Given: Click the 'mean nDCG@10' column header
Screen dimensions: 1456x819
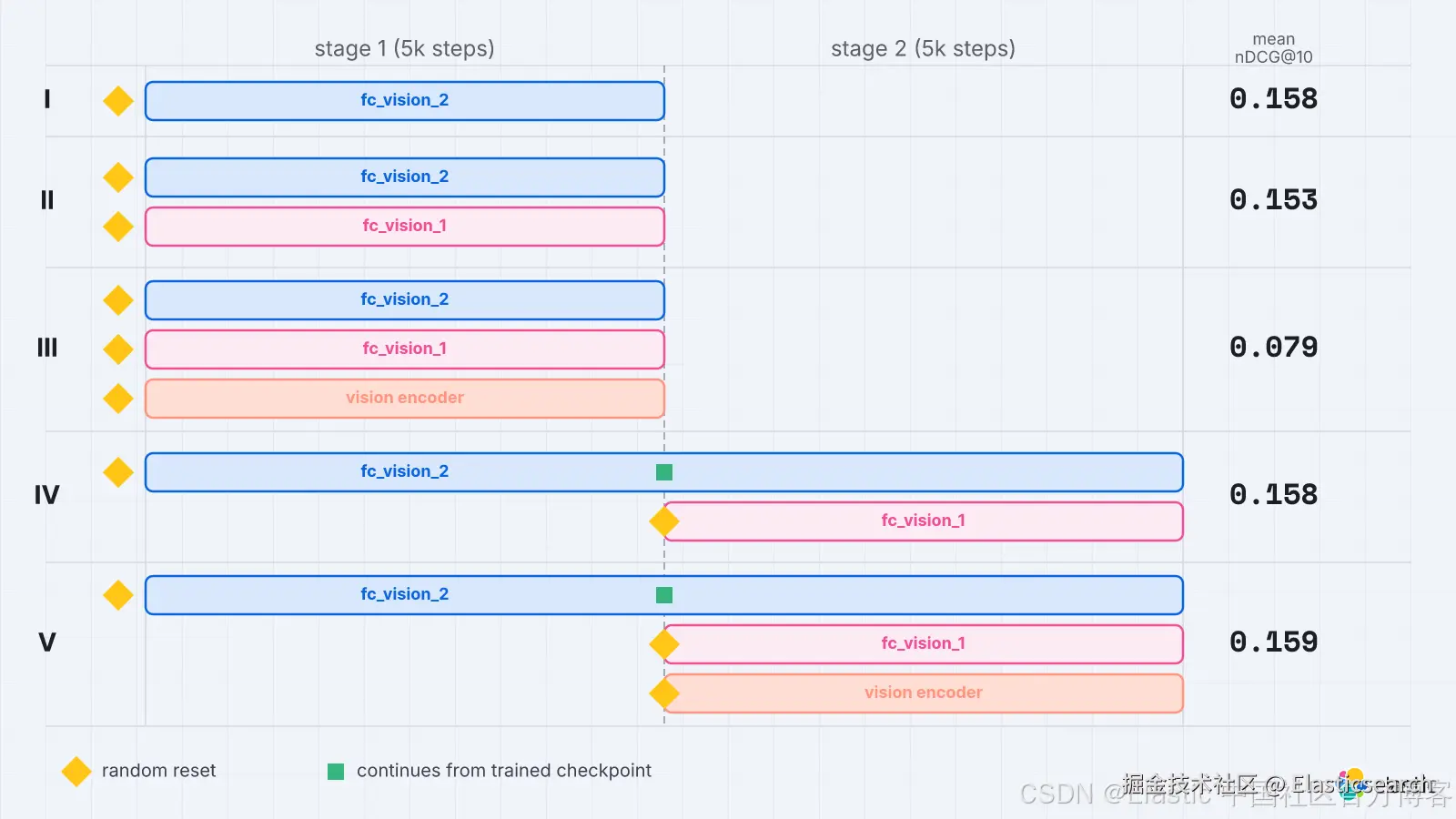Looking at the screenshot, I should click(1274, 48).
